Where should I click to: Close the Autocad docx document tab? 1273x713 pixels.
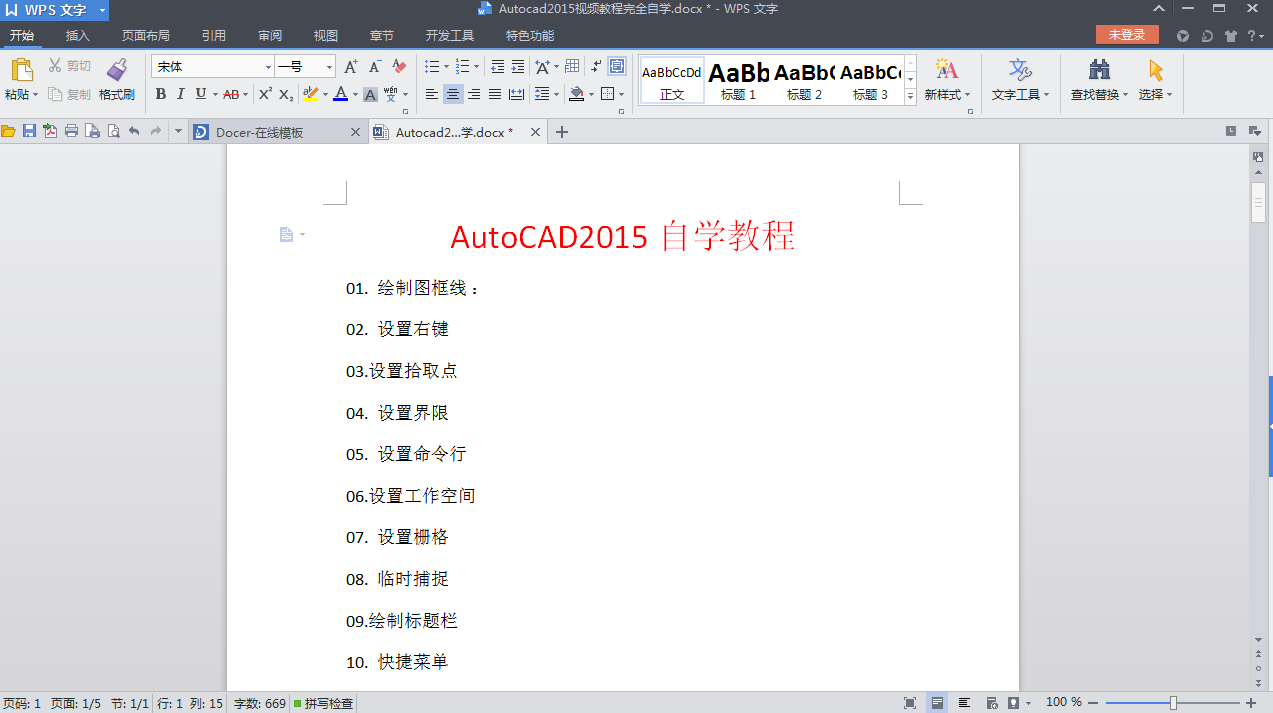pos(536,132)
